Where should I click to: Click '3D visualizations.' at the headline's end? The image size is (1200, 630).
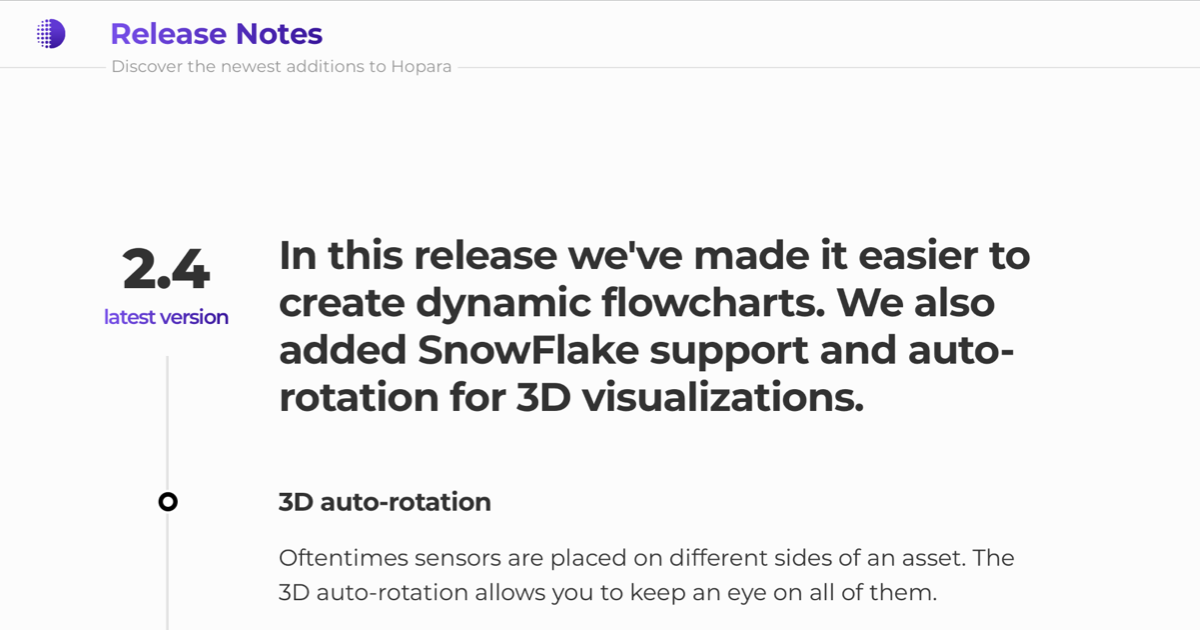click(x=689, y=399)
